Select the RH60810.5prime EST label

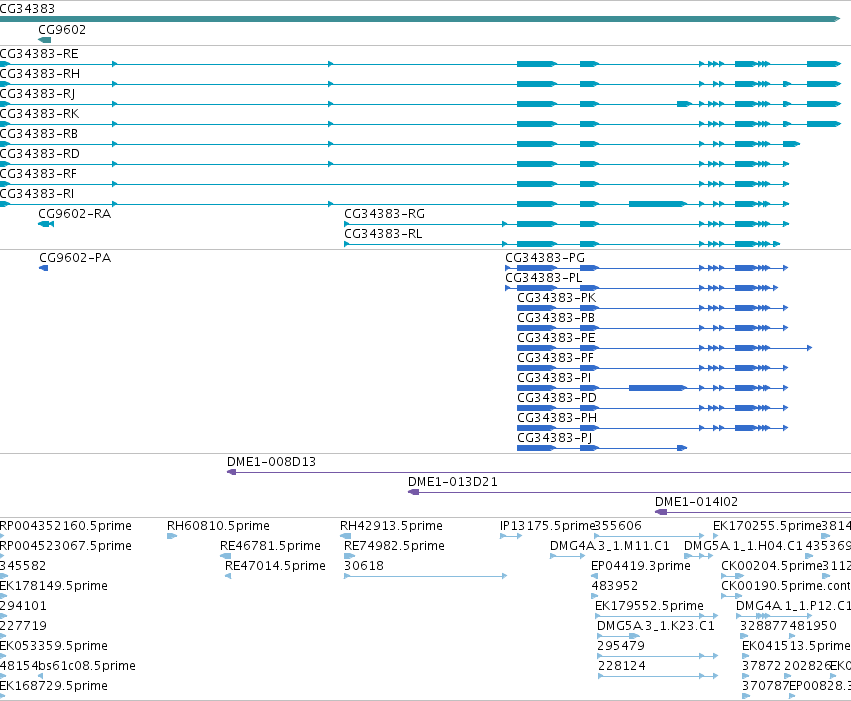point(218,526)
